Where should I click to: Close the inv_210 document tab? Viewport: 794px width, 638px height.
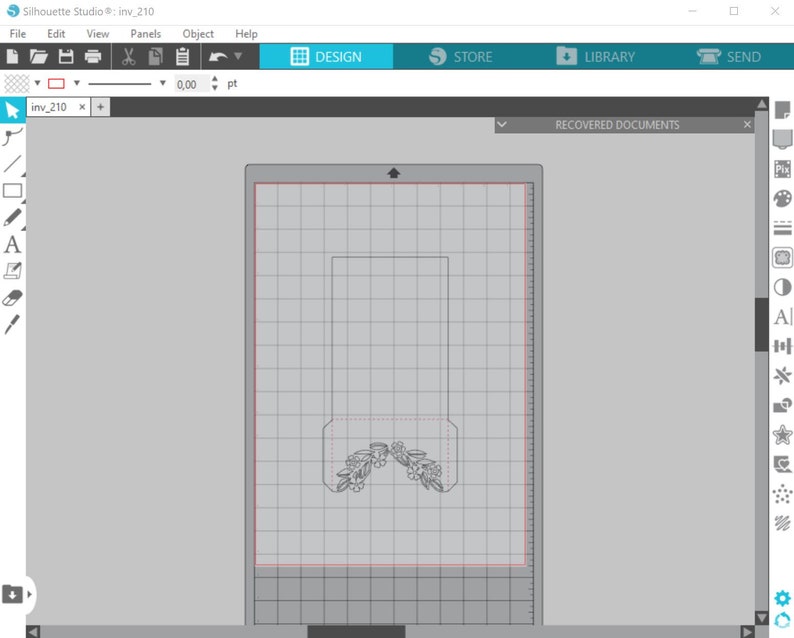tap(82, 107)
